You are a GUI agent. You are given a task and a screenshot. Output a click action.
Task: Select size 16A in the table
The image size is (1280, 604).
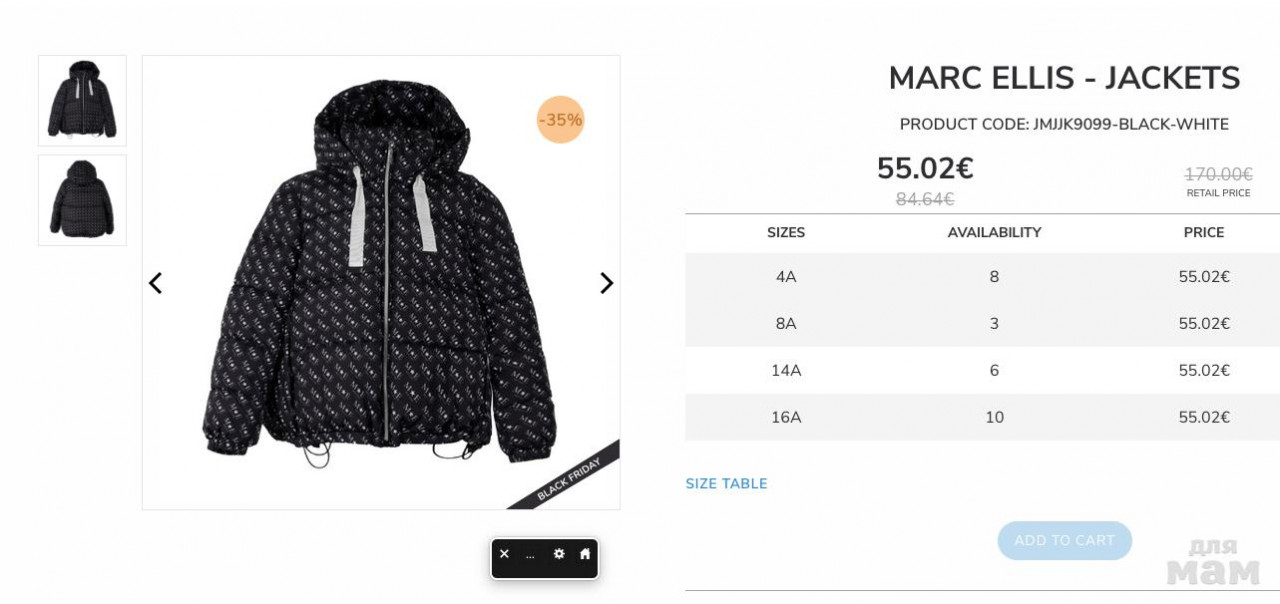coord(786,417)
